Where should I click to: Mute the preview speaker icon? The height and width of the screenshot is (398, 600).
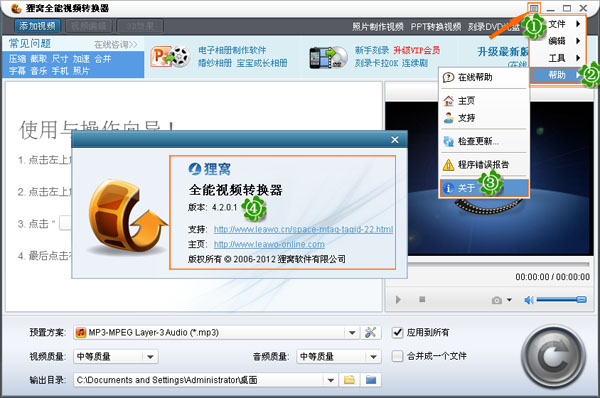point(529,300)
